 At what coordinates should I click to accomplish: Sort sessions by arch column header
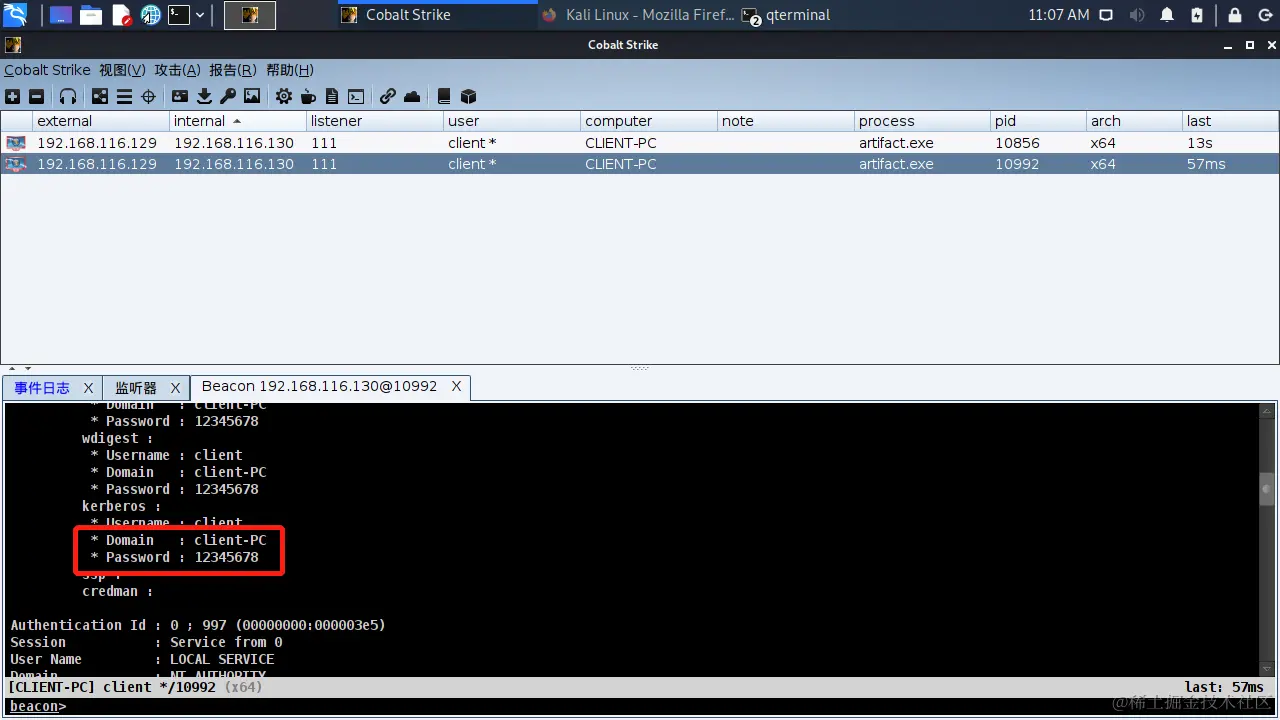[x=1135, y=121]
